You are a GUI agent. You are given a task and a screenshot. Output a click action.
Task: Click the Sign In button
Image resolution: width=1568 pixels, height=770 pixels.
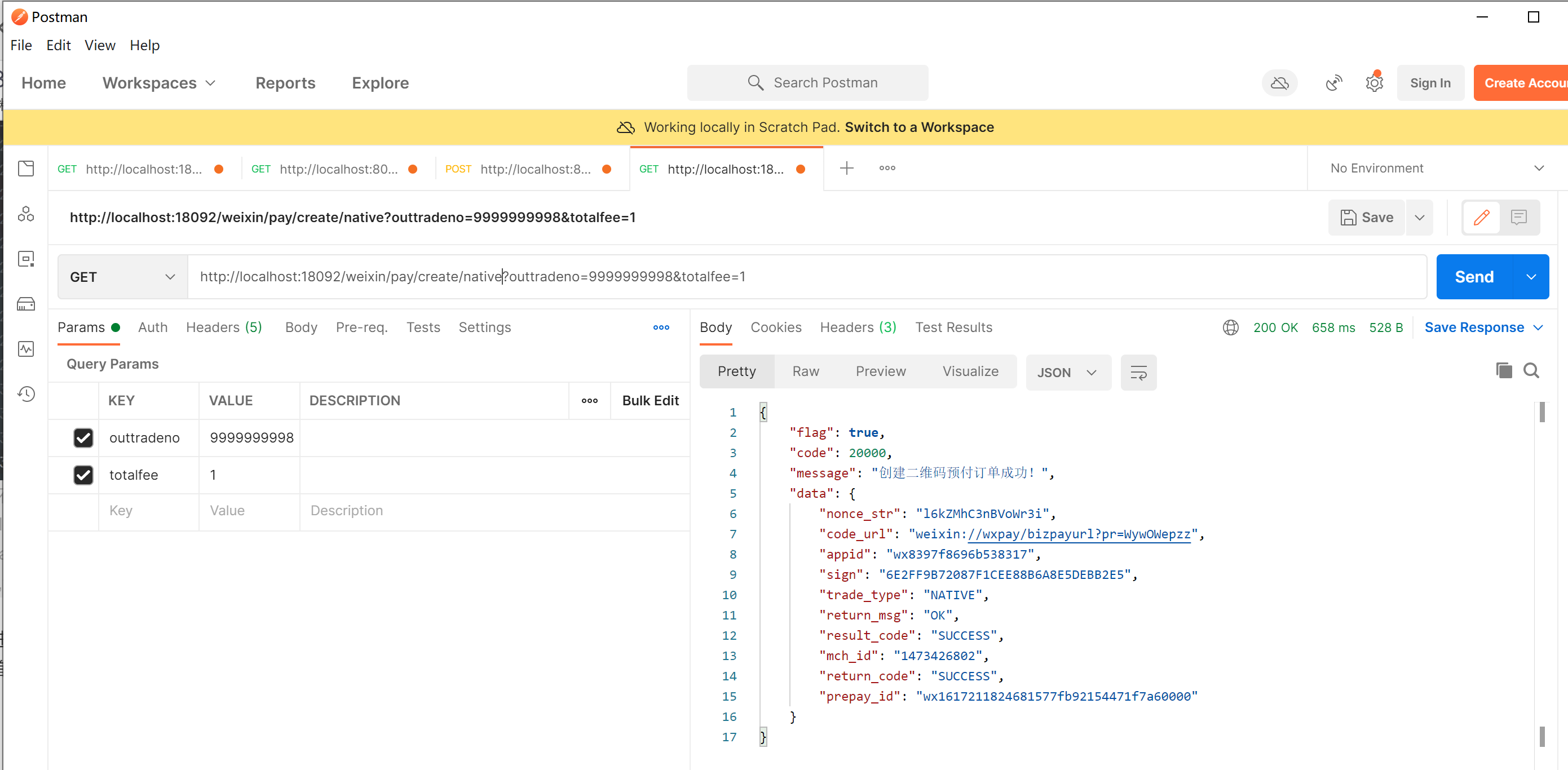click(1430, 83)
